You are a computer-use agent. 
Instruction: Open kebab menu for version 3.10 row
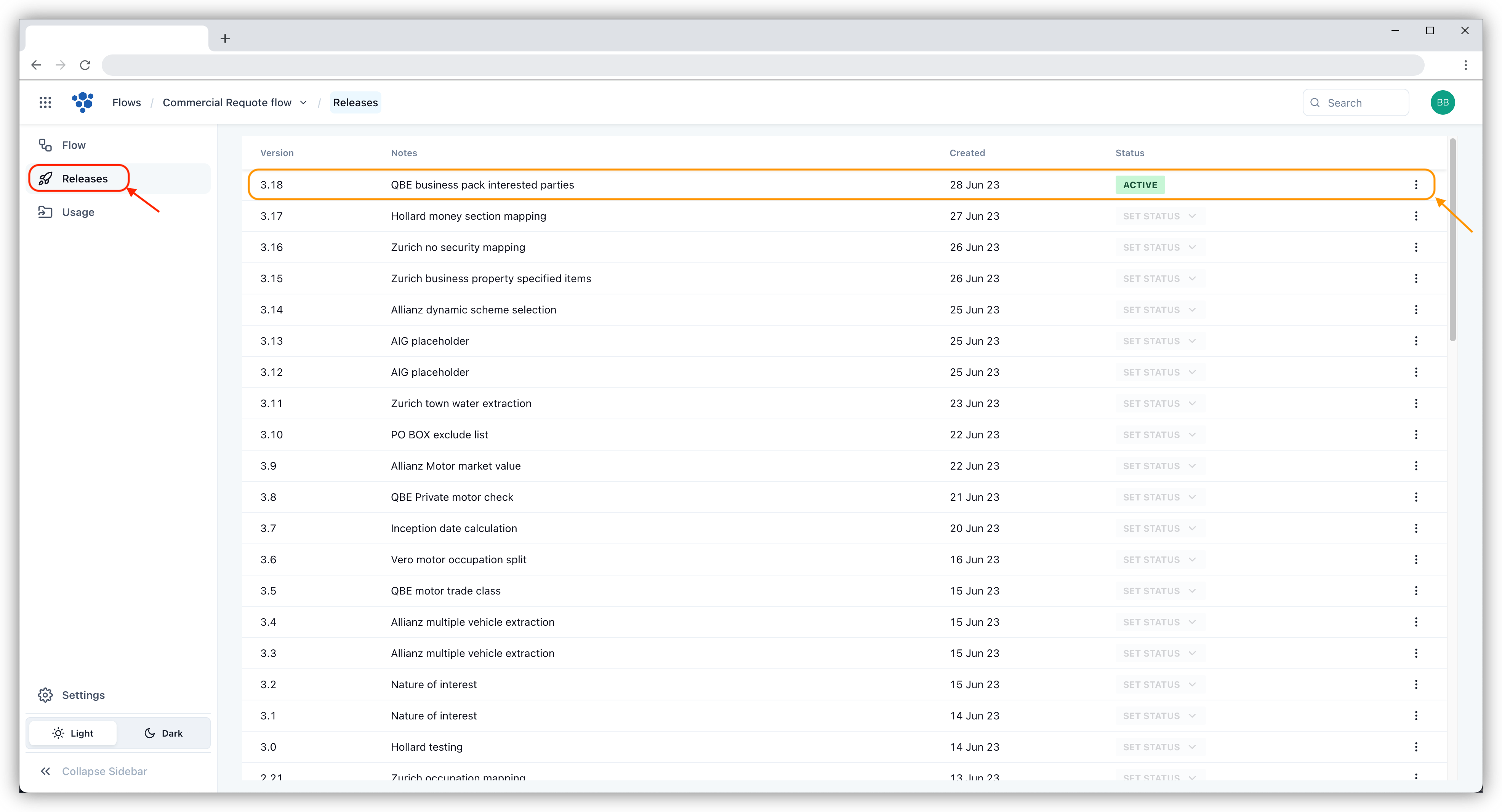[x=1416, y=435]
